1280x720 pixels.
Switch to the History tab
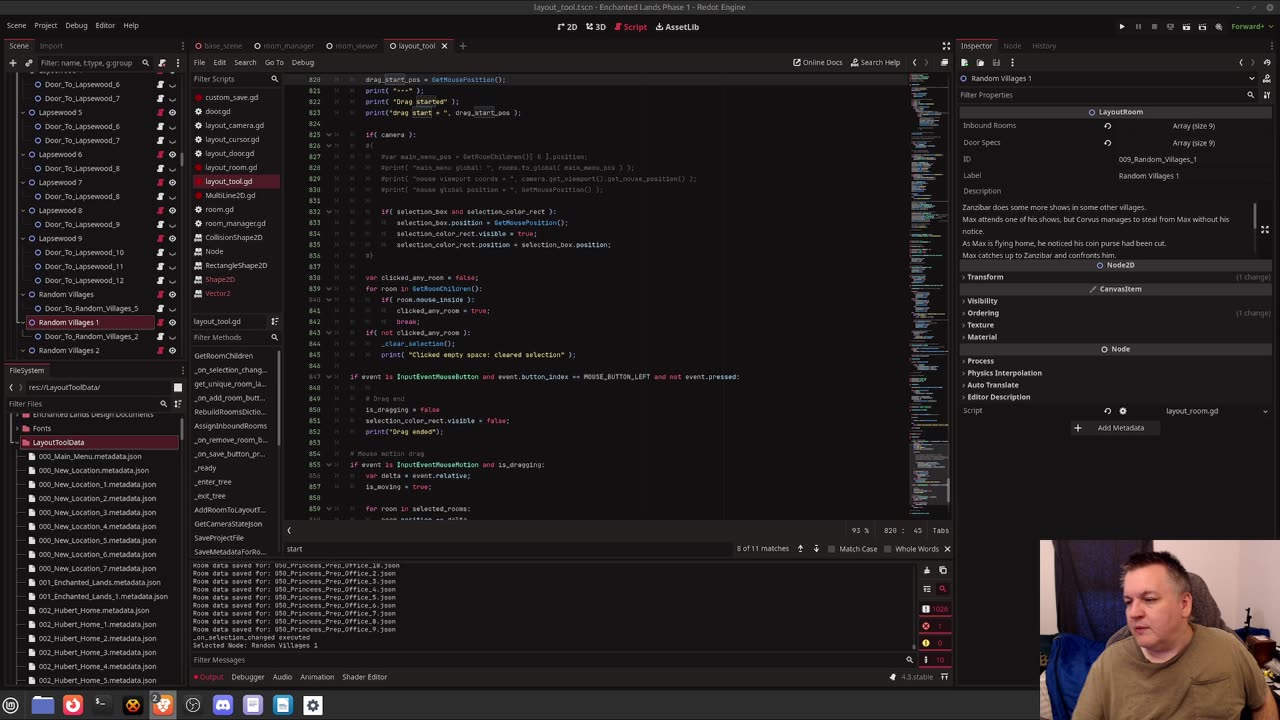[1043, 45]
